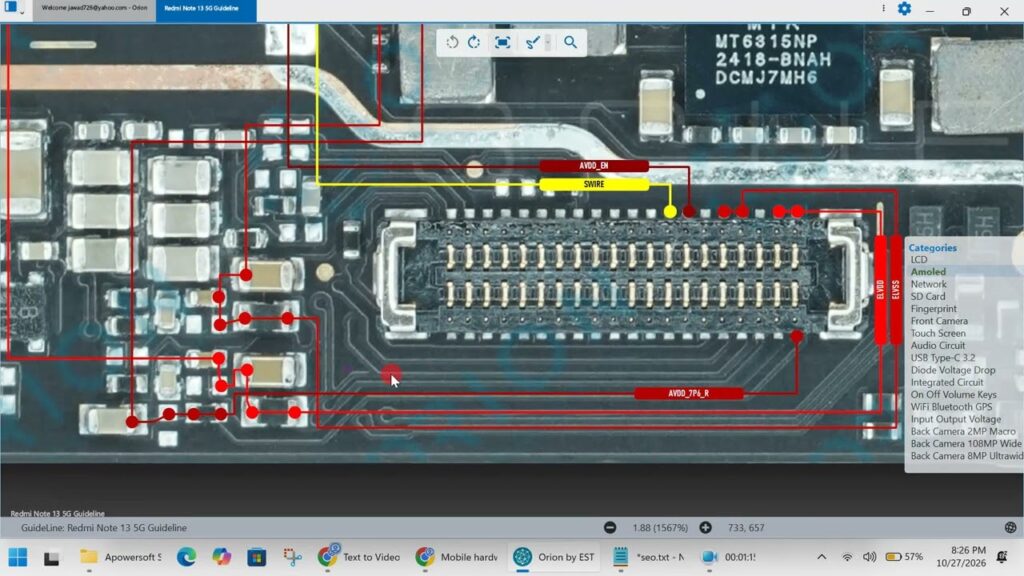Open the Windows Start menu
Viewport: 1024px width, 576px height.
point(18,557)
